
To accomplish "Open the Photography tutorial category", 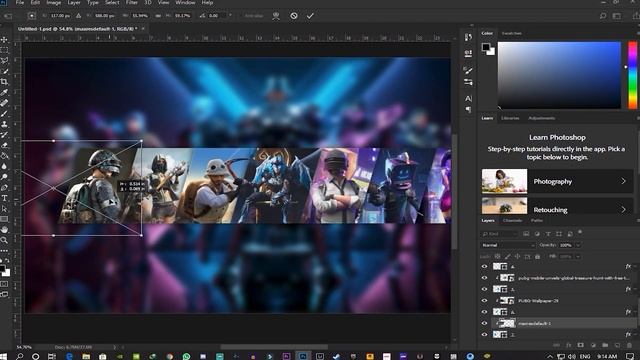I will click(x=557, y=181).
